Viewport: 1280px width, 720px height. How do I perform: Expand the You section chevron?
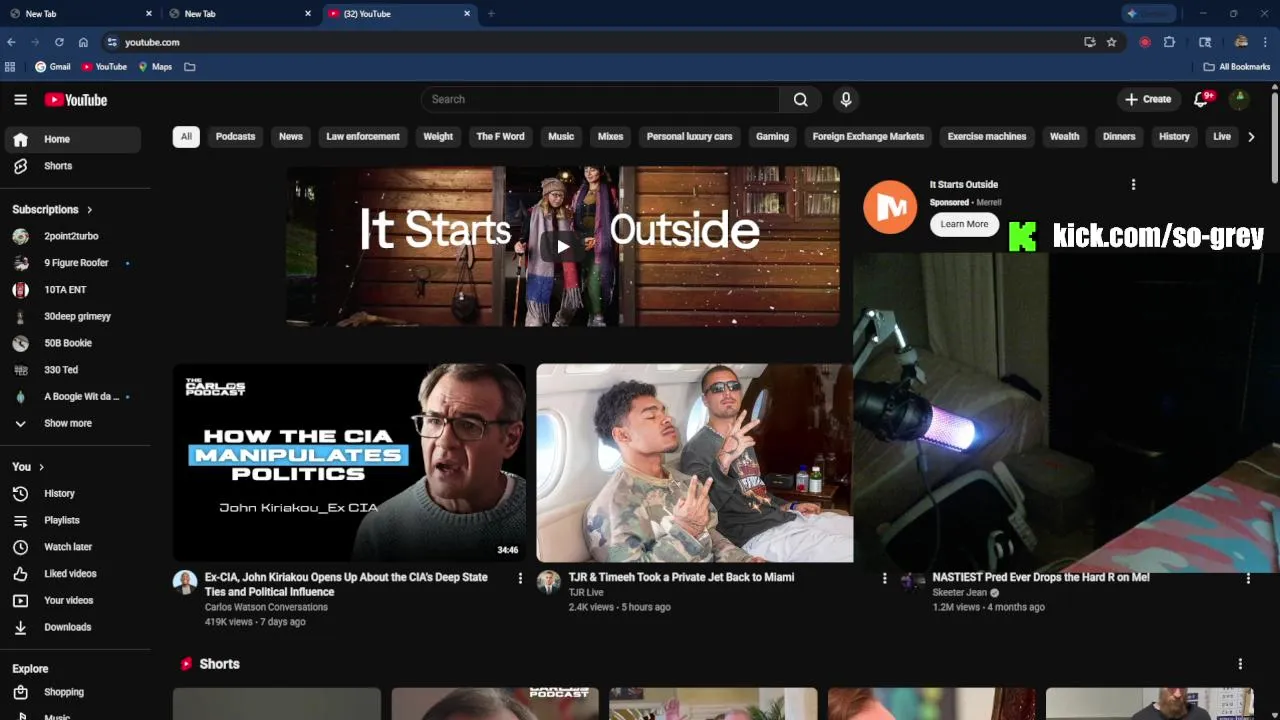(x=41, y=467)
